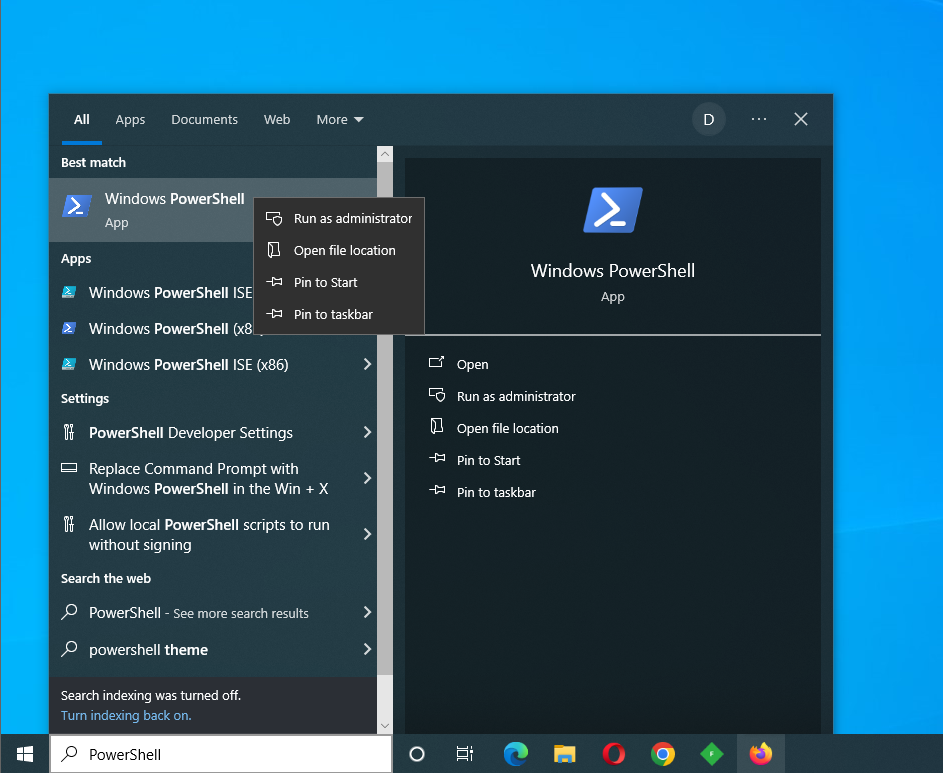Expand PowerShell Developer Settings chevron
Viewport: 943px width, 773px height.
[x=367, y=432]
